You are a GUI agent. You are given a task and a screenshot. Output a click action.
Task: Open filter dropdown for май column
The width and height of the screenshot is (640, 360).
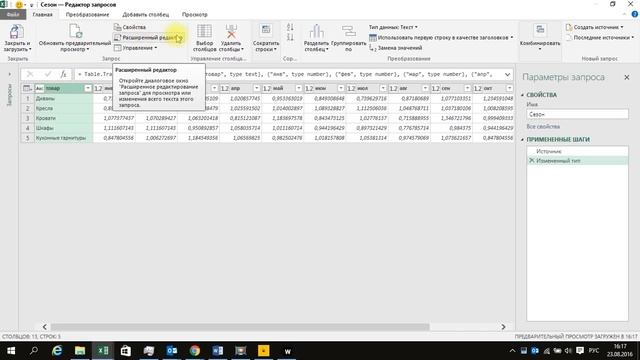coord(298,88)
